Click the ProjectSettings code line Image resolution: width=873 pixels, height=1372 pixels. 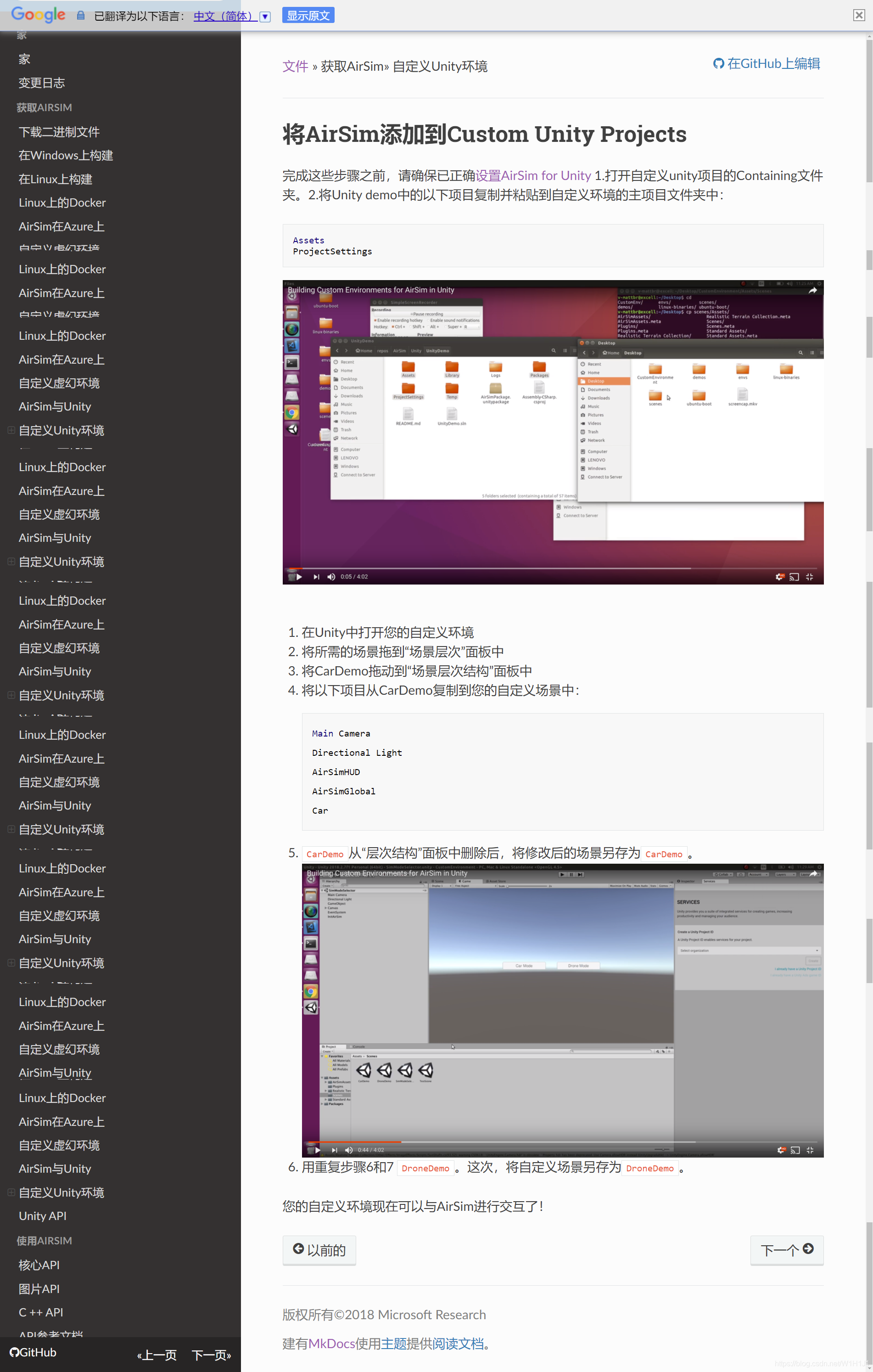point(333,251)
